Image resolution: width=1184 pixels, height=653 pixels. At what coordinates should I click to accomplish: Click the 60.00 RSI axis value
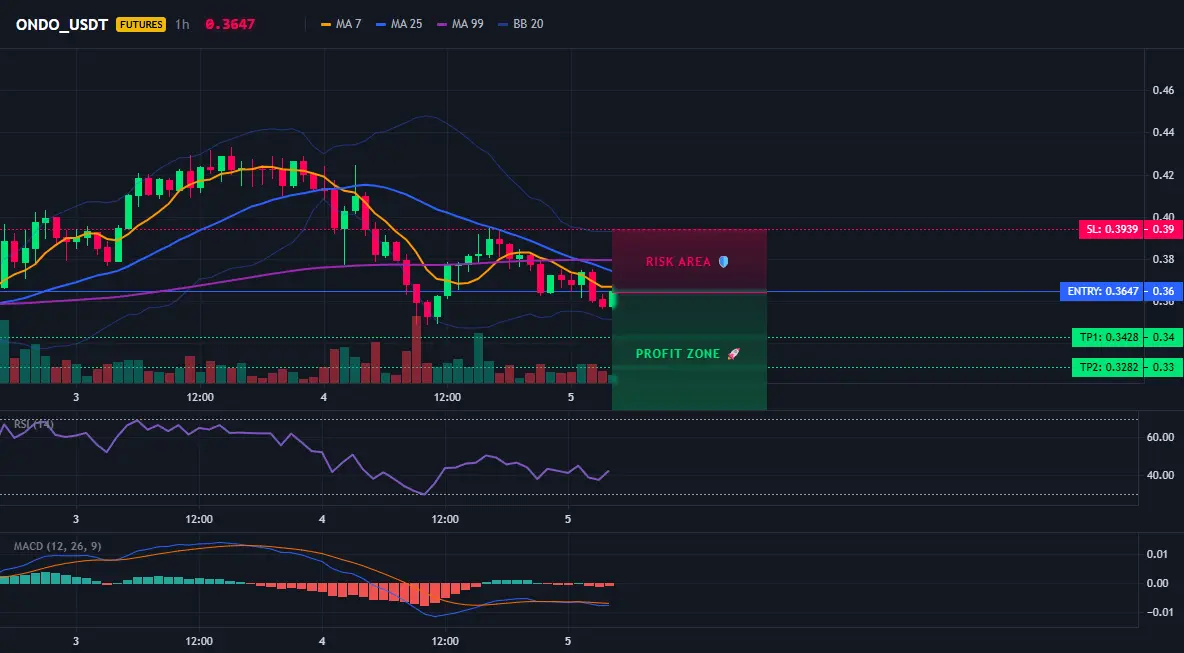pyautogui.click(x=1160, y=437)
